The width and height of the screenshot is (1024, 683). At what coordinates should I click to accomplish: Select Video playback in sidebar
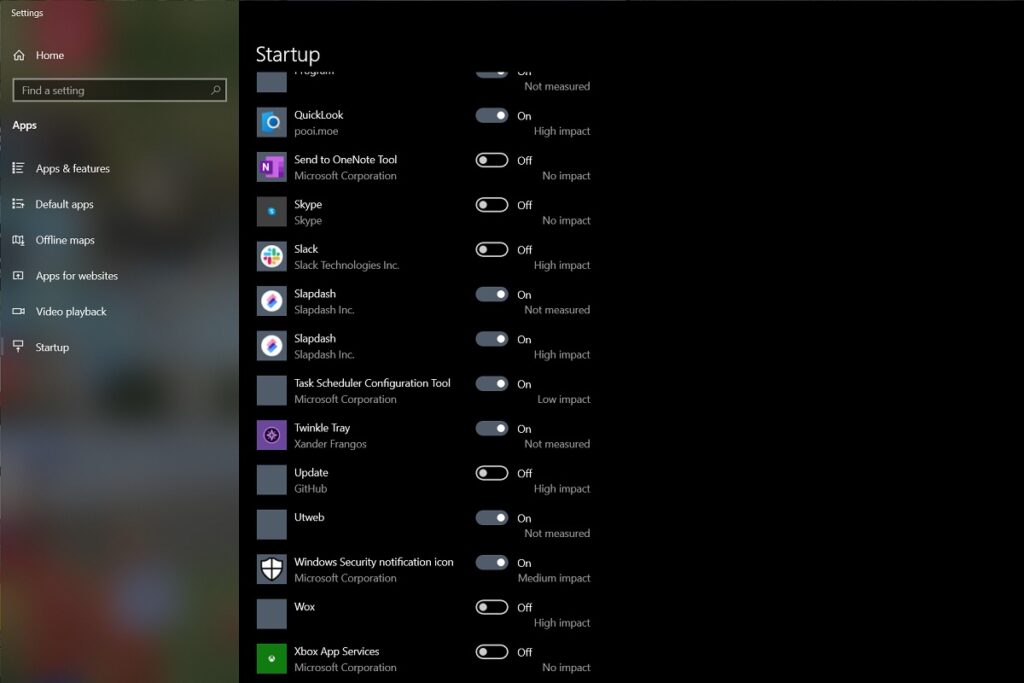[x=70, y=312]
